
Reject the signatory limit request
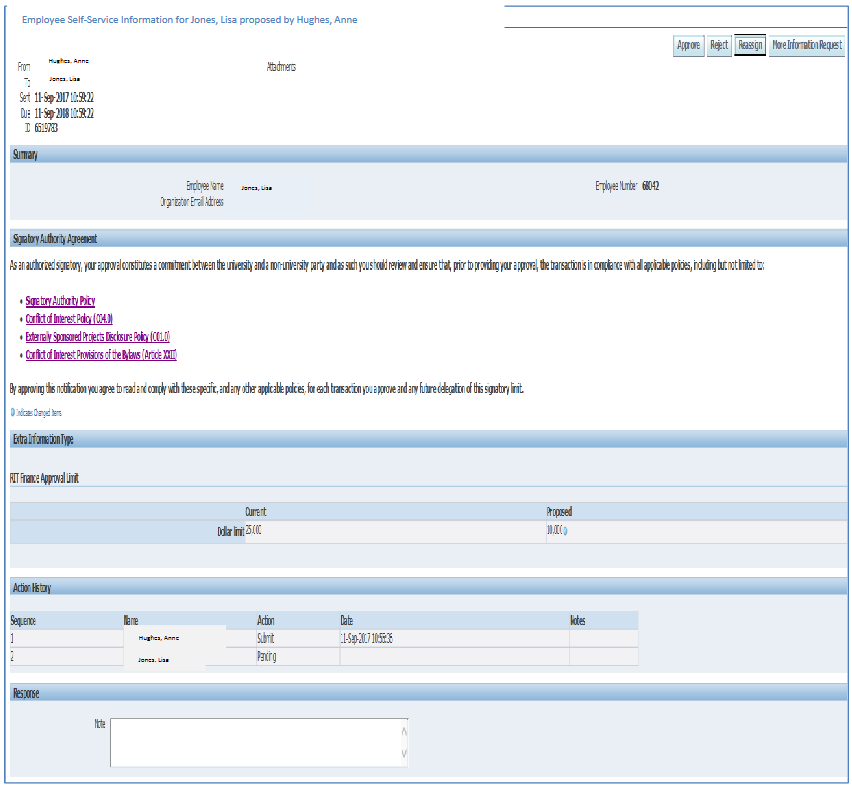(x=718, y=46)
